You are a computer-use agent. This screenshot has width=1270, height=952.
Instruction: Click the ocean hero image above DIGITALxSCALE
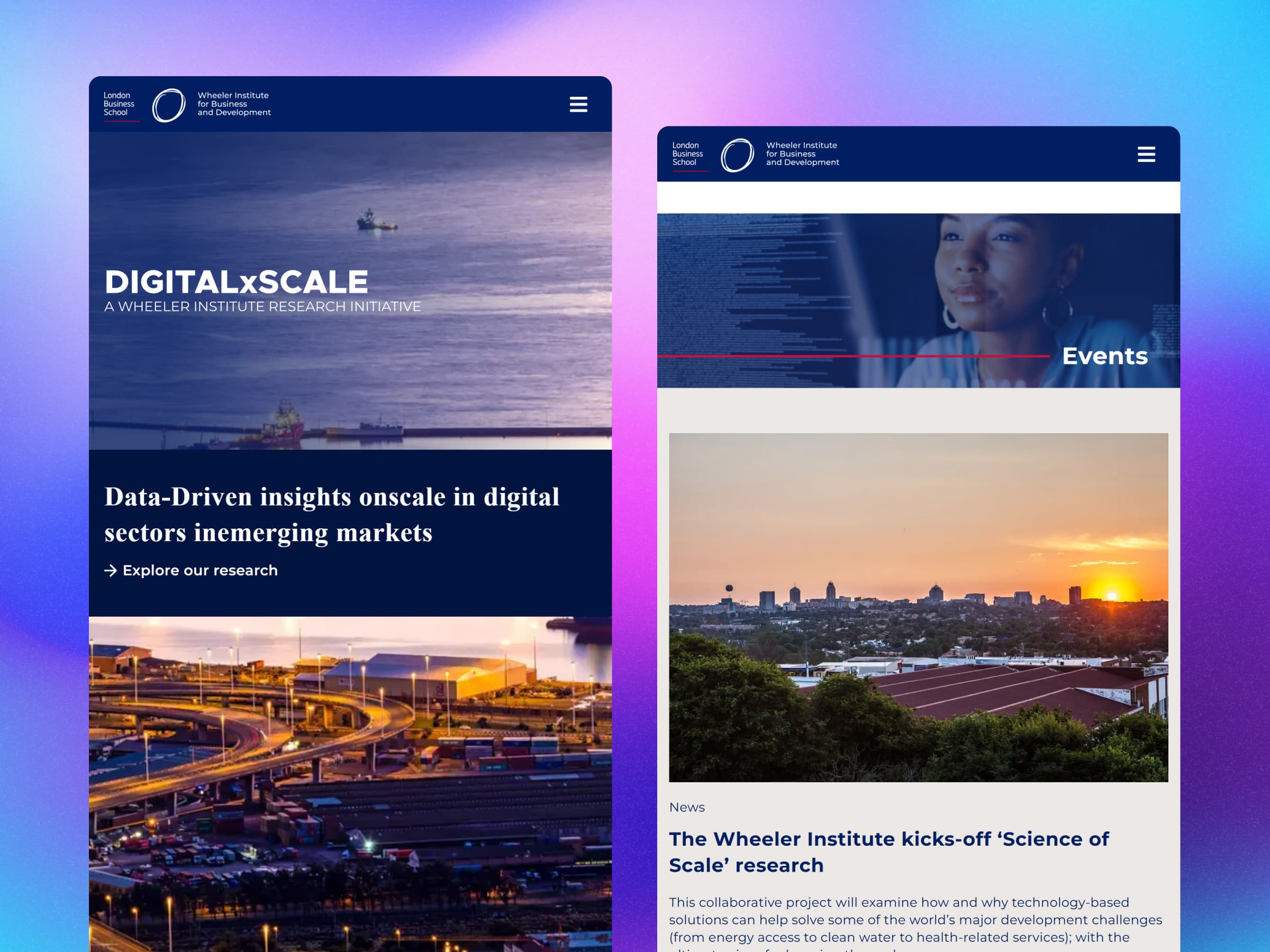point(349,189)
